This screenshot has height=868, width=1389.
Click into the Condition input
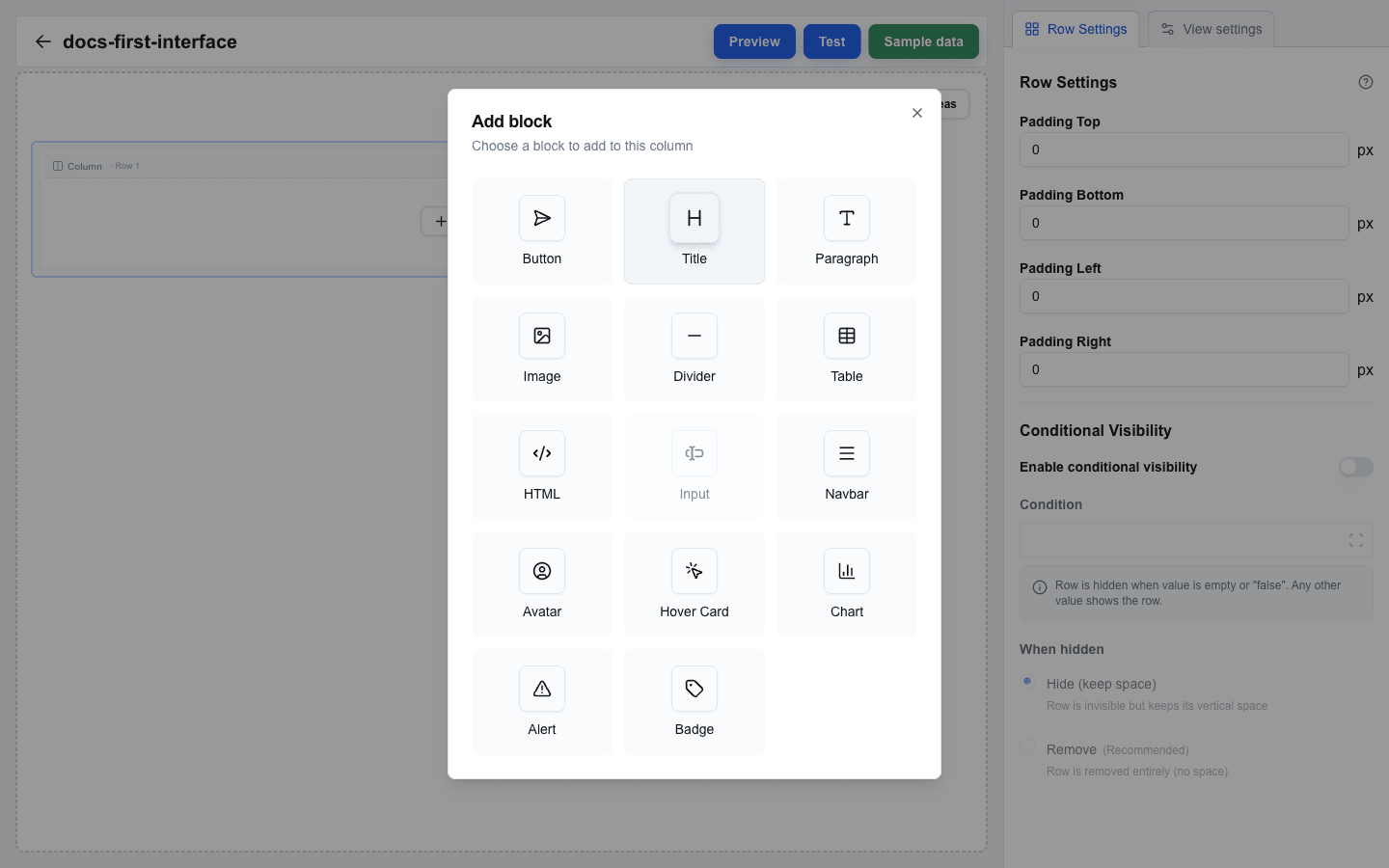tap(1196, 540)
